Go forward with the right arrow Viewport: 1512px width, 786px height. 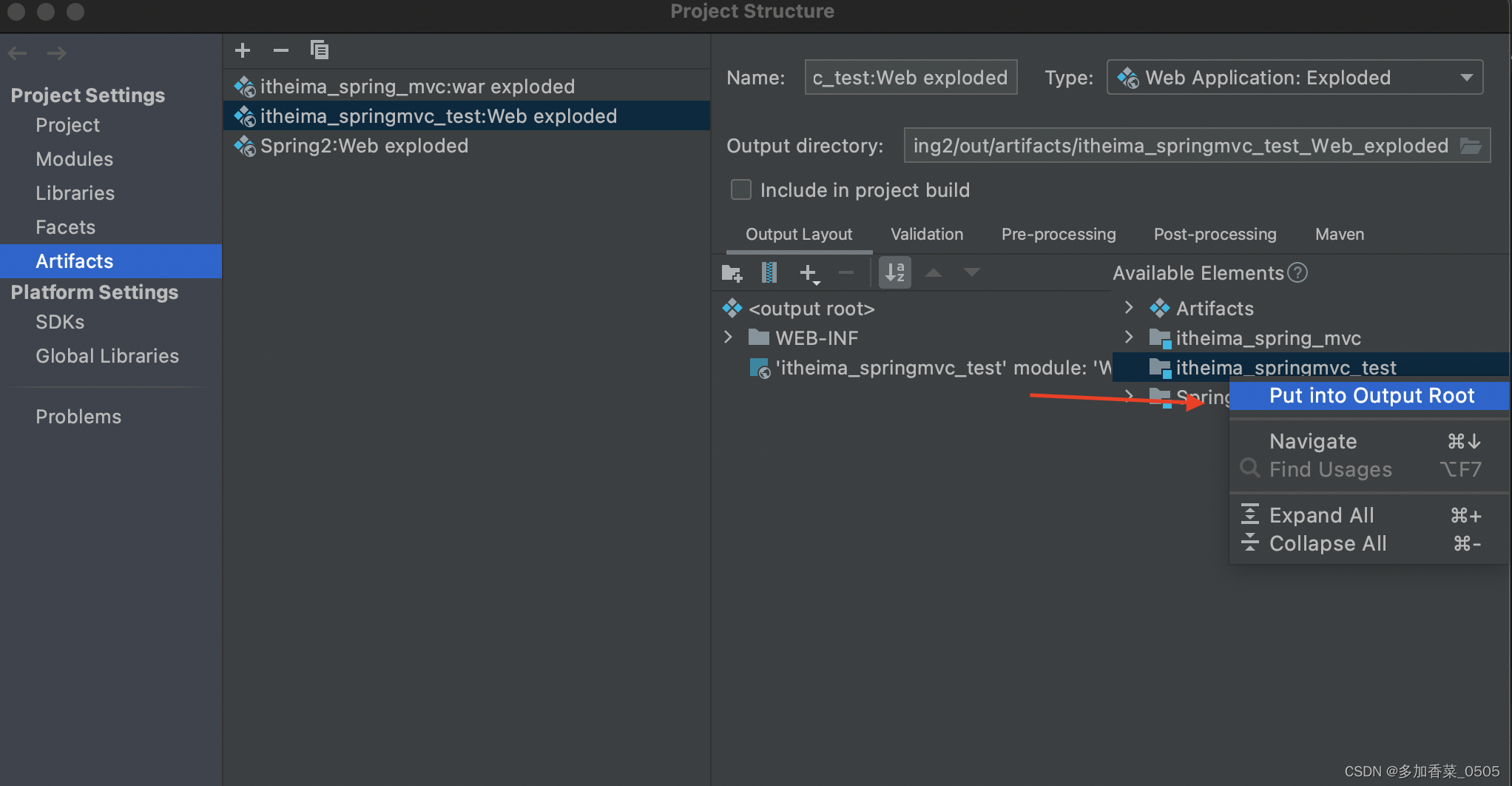[57, 53]
